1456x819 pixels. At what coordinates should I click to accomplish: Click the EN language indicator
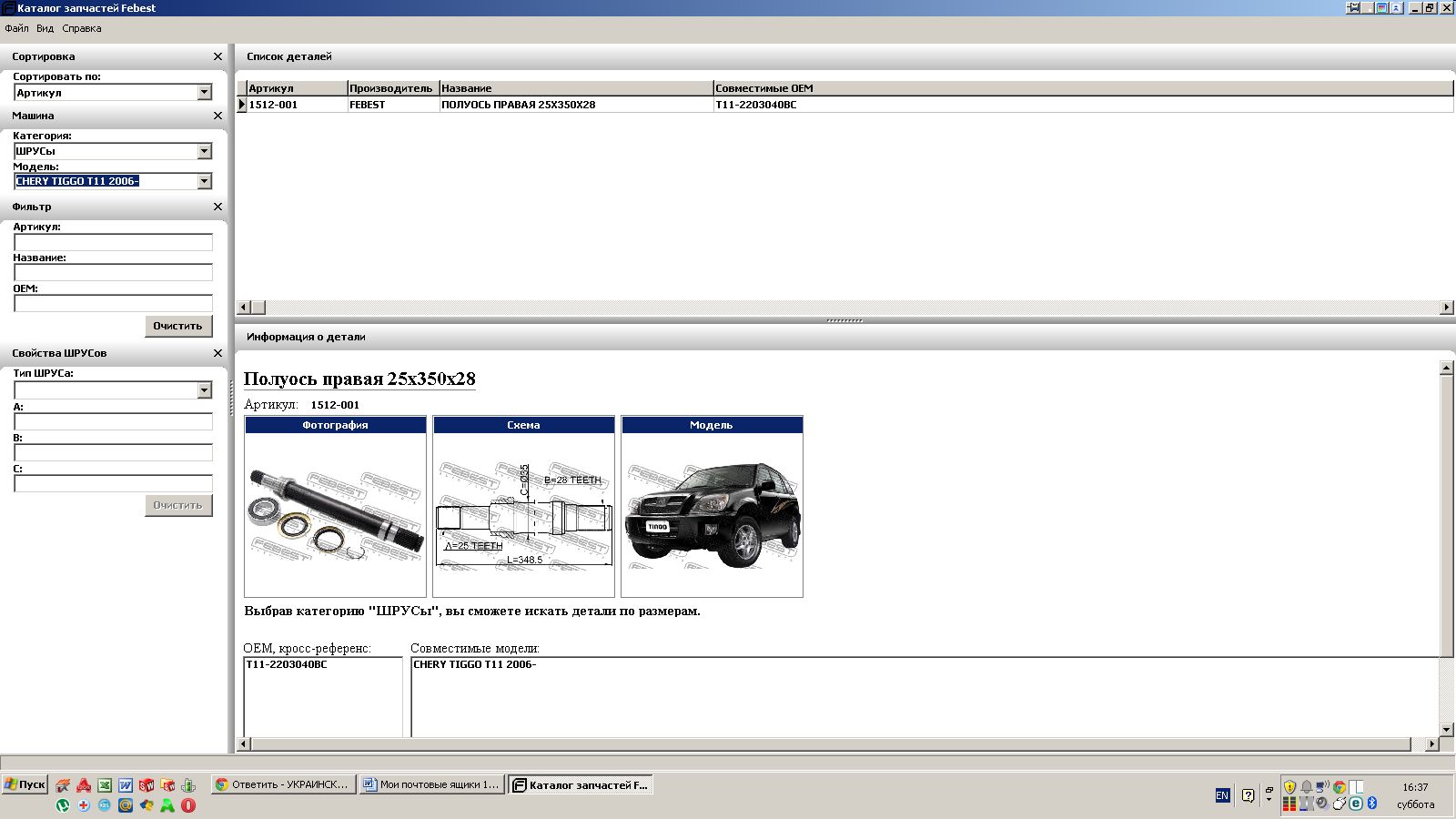pos(1222,795)
